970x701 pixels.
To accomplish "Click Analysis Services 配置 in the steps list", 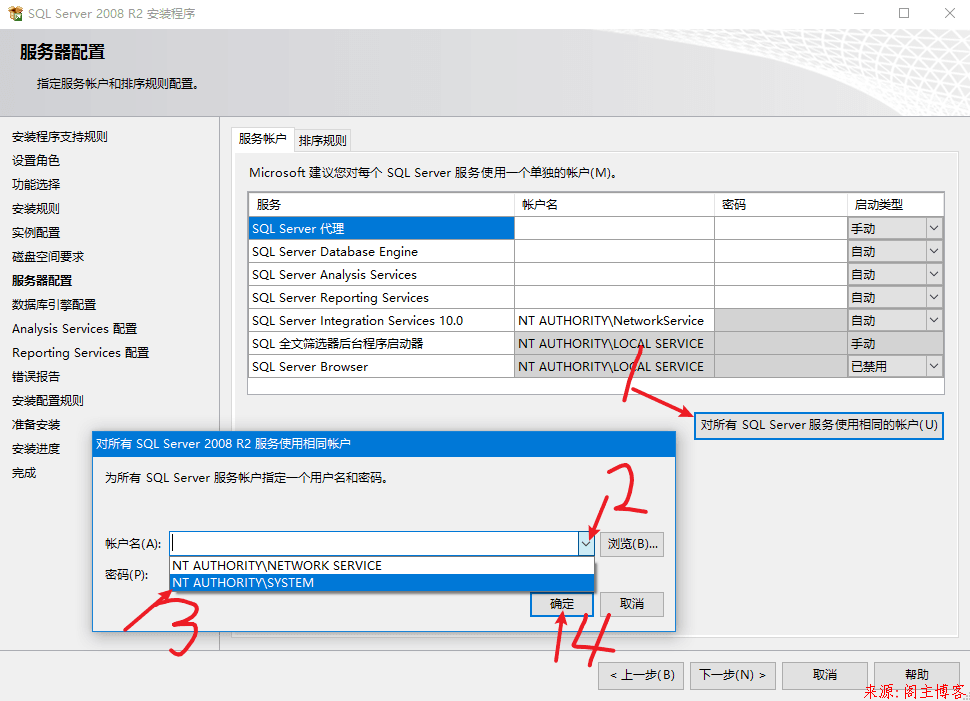I will [x=74, y=329].
